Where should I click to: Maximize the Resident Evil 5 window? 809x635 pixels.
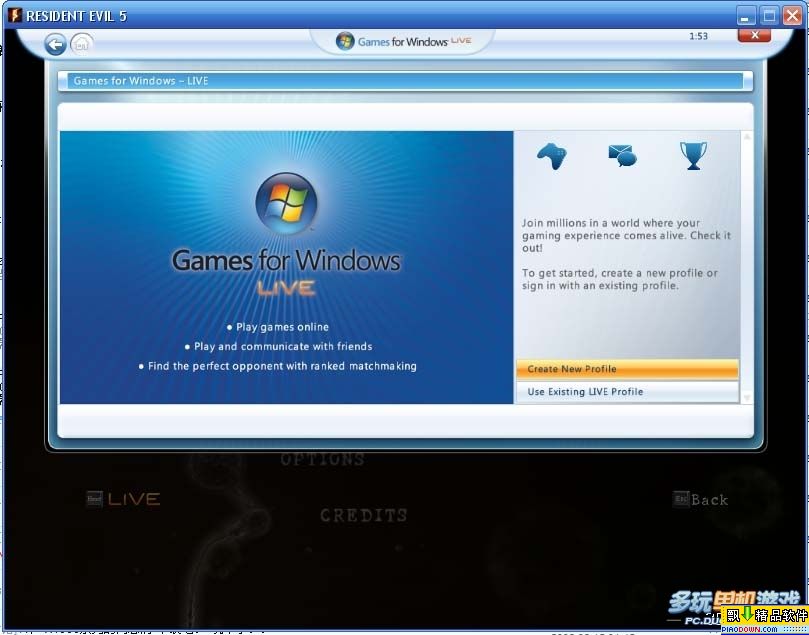[x=769, y=16]
